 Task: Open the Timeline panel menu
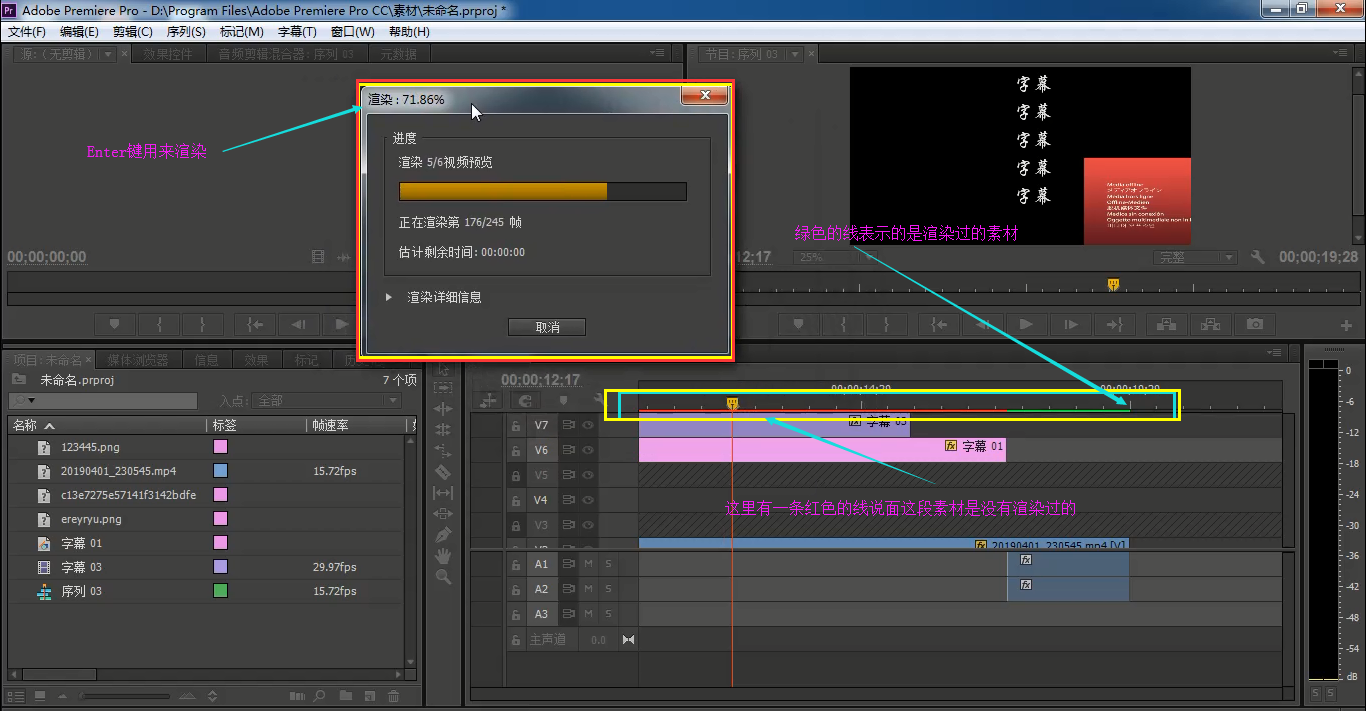pos(1274,353)
